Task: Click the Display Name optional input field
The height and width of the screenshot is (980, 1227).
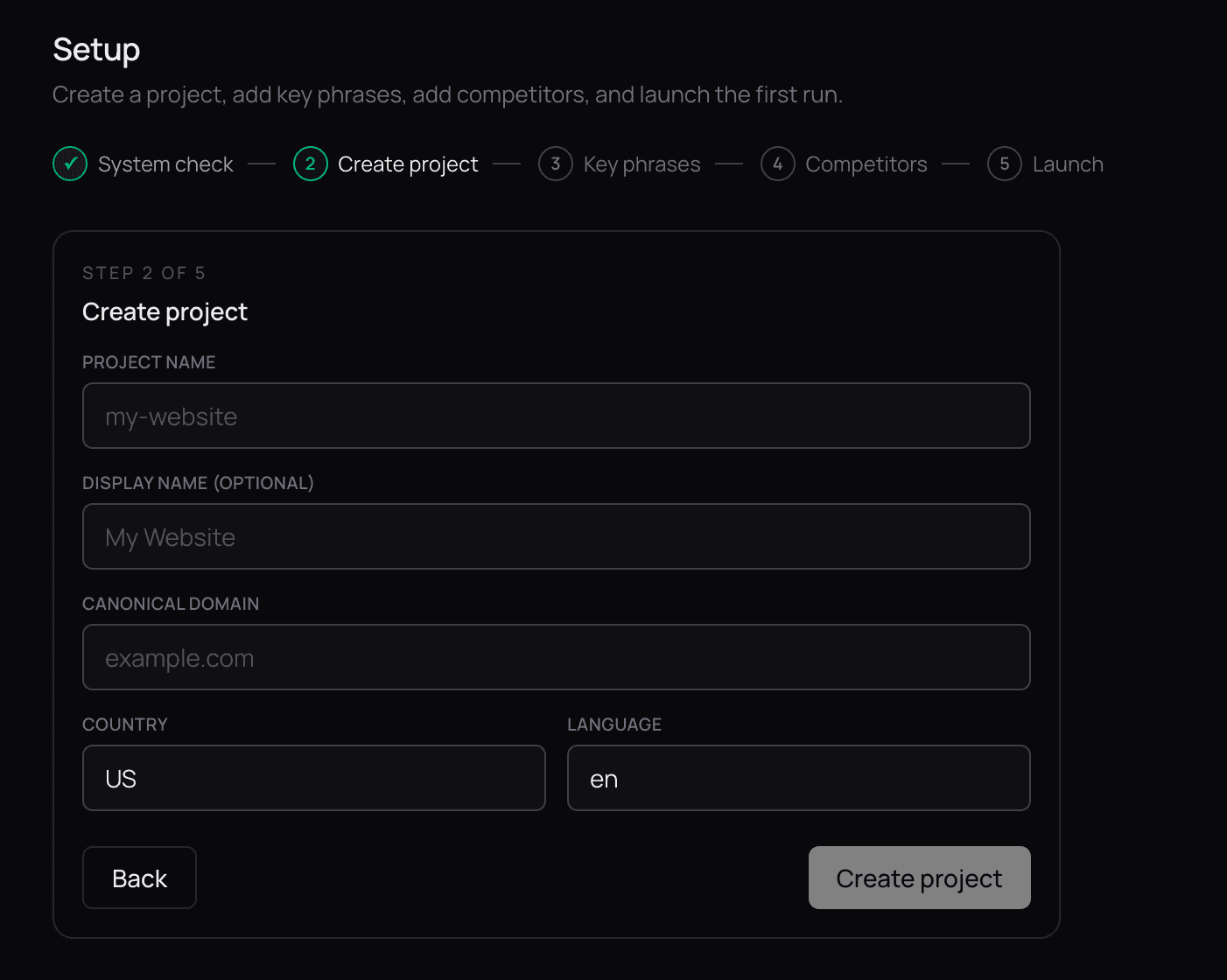Action: click(x=556, y=536)
